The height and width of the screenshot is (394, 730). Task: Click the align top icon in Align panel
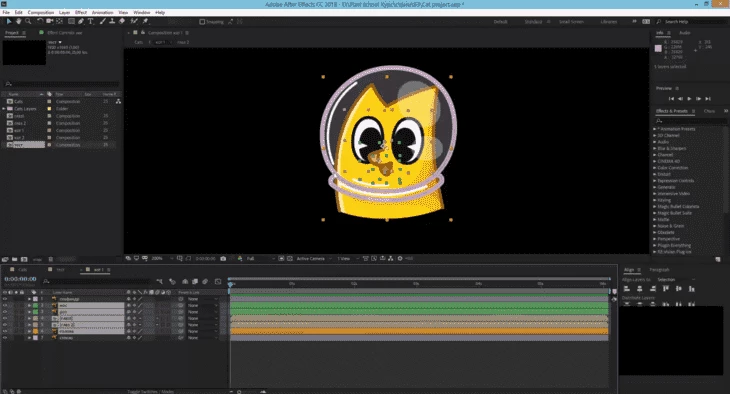click(x=666, y=289)
